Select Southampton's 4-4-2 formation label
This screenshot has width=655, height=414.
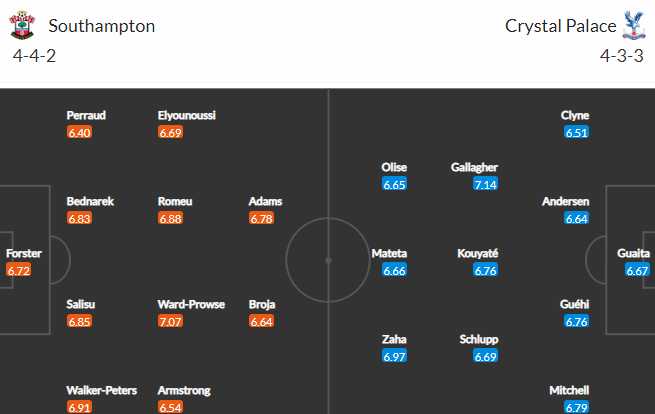(34, 56)
